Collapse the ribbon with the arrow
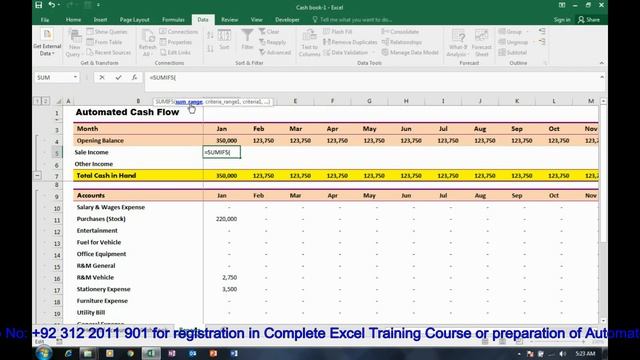 [602, 63]
